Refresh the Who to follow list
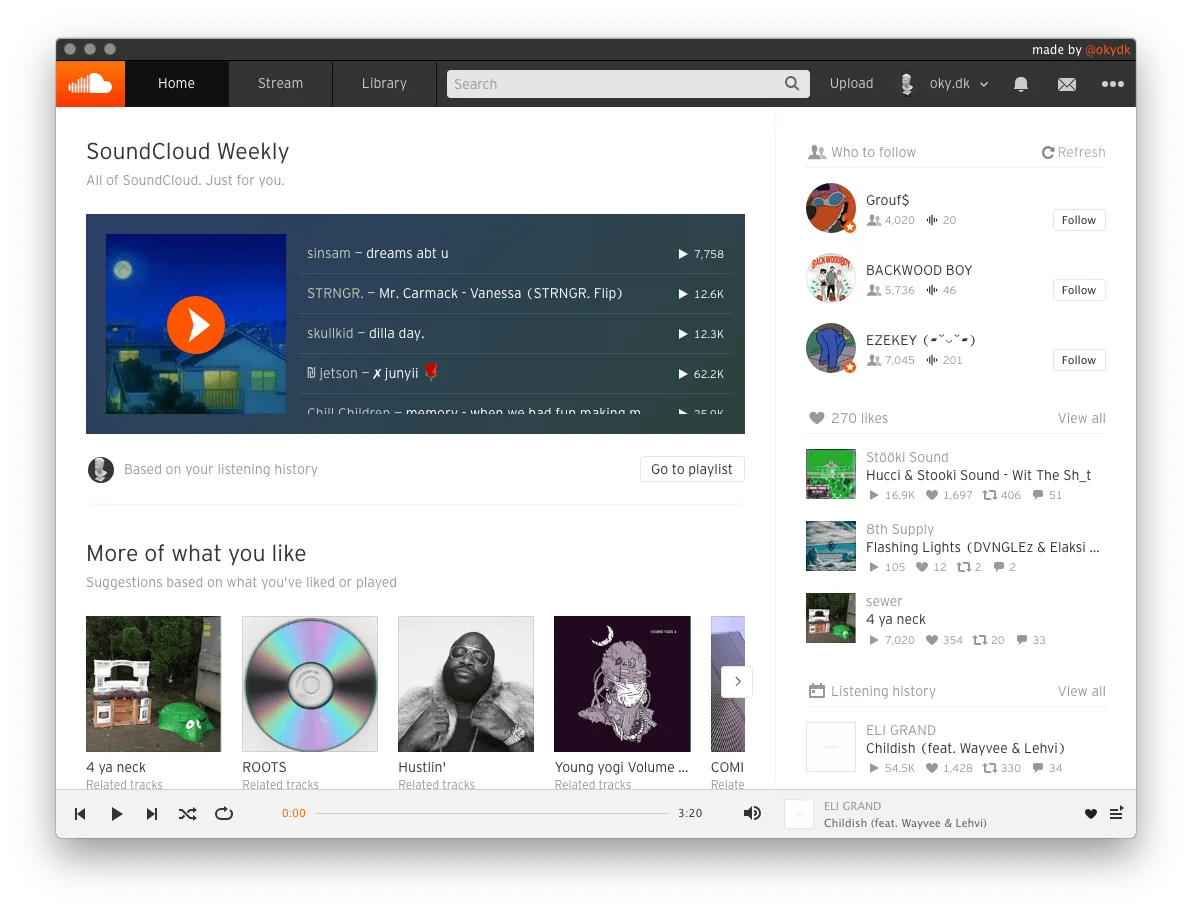 [1073, 152]
